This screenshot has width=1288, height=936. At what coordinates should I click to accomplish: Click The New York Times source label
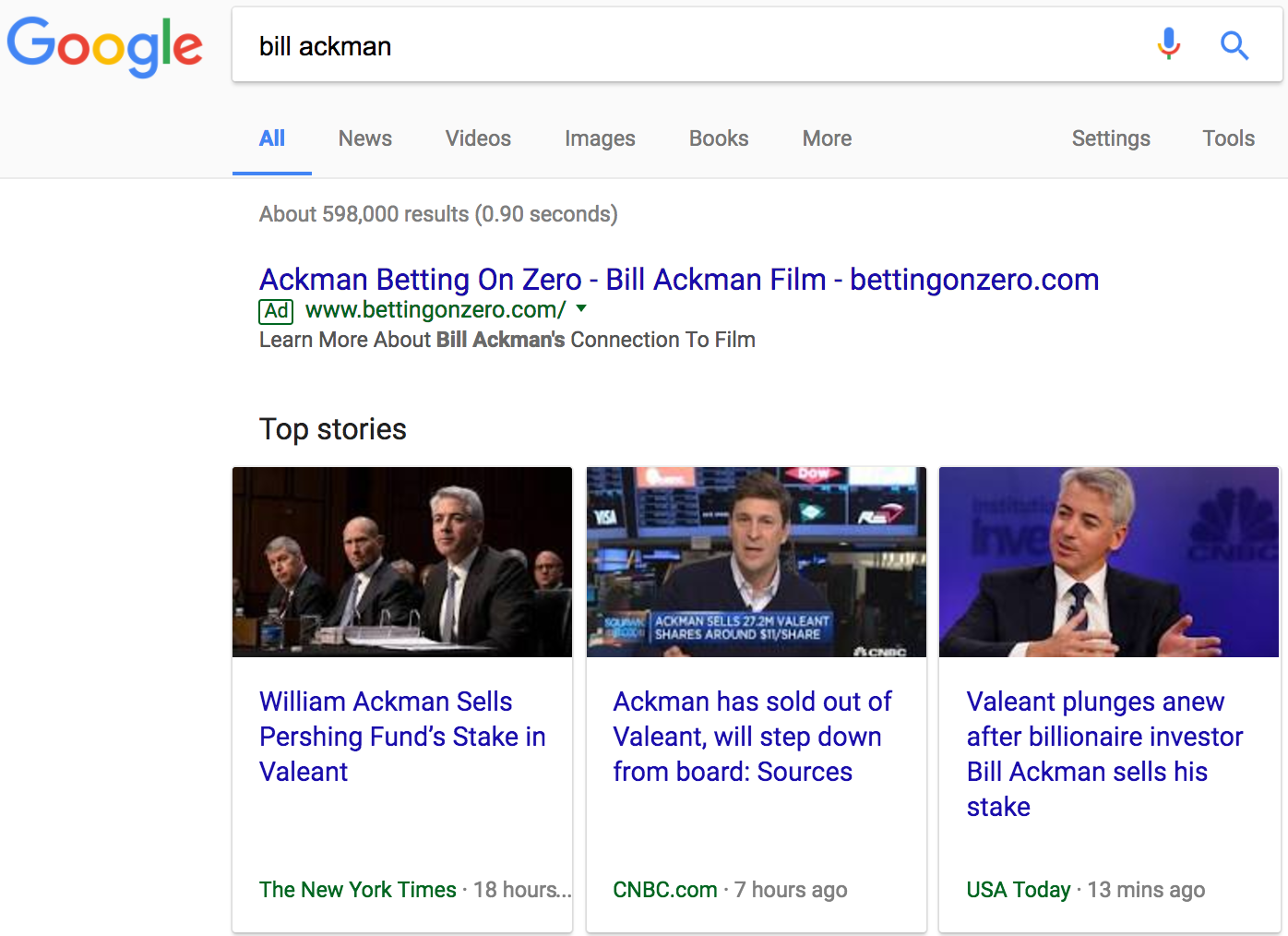click(358, 890)
